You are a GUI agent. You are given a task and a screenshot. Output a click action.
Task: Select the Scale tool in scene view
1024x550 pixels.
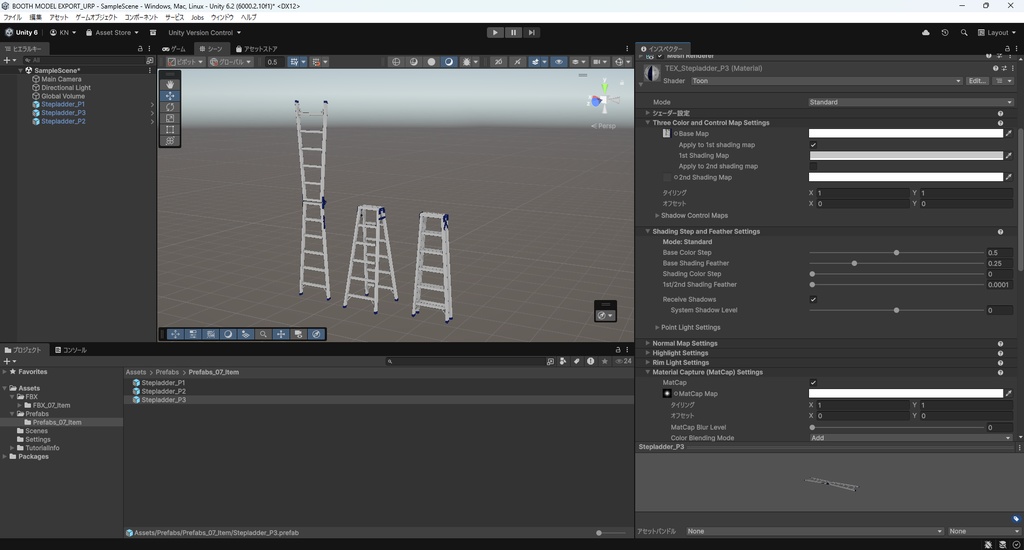point(170,118)
